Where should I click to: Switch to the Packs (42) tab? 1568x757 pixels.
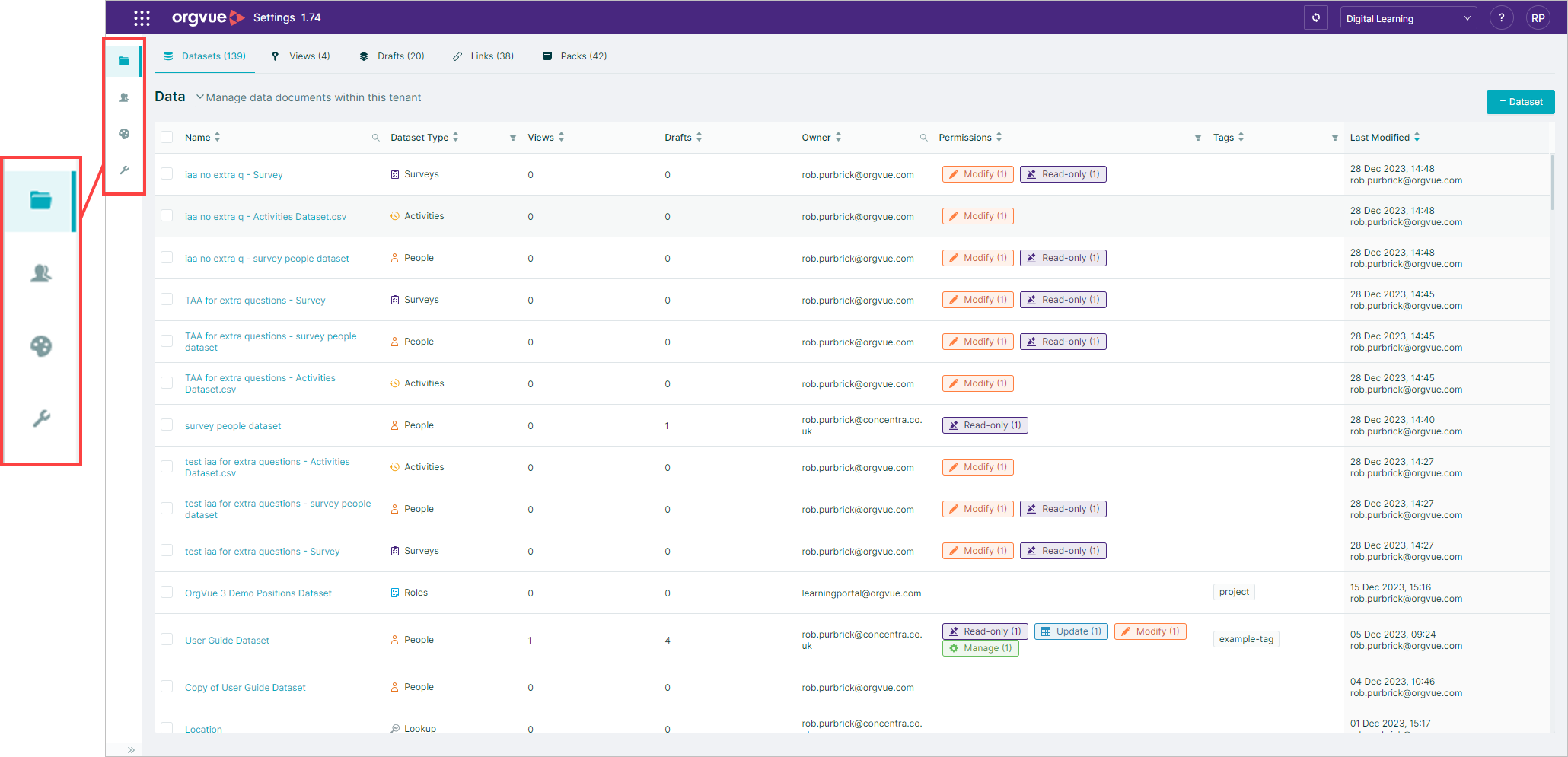tap(575, 56)
